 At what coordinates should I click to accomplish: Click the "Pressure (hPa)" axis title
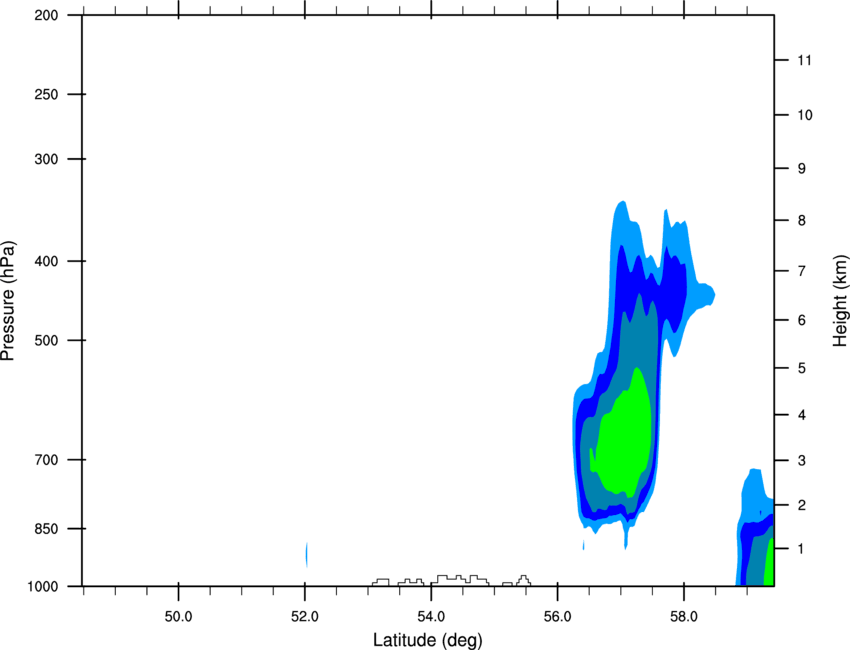click(8, 301)
